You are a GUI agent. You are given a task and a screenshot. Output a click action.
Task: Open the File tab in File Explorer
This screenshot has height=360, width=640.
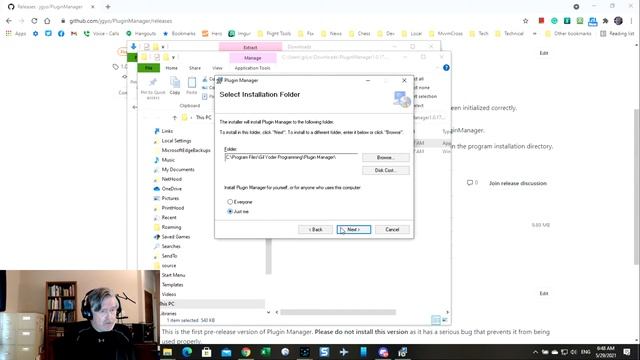[149, 68]
